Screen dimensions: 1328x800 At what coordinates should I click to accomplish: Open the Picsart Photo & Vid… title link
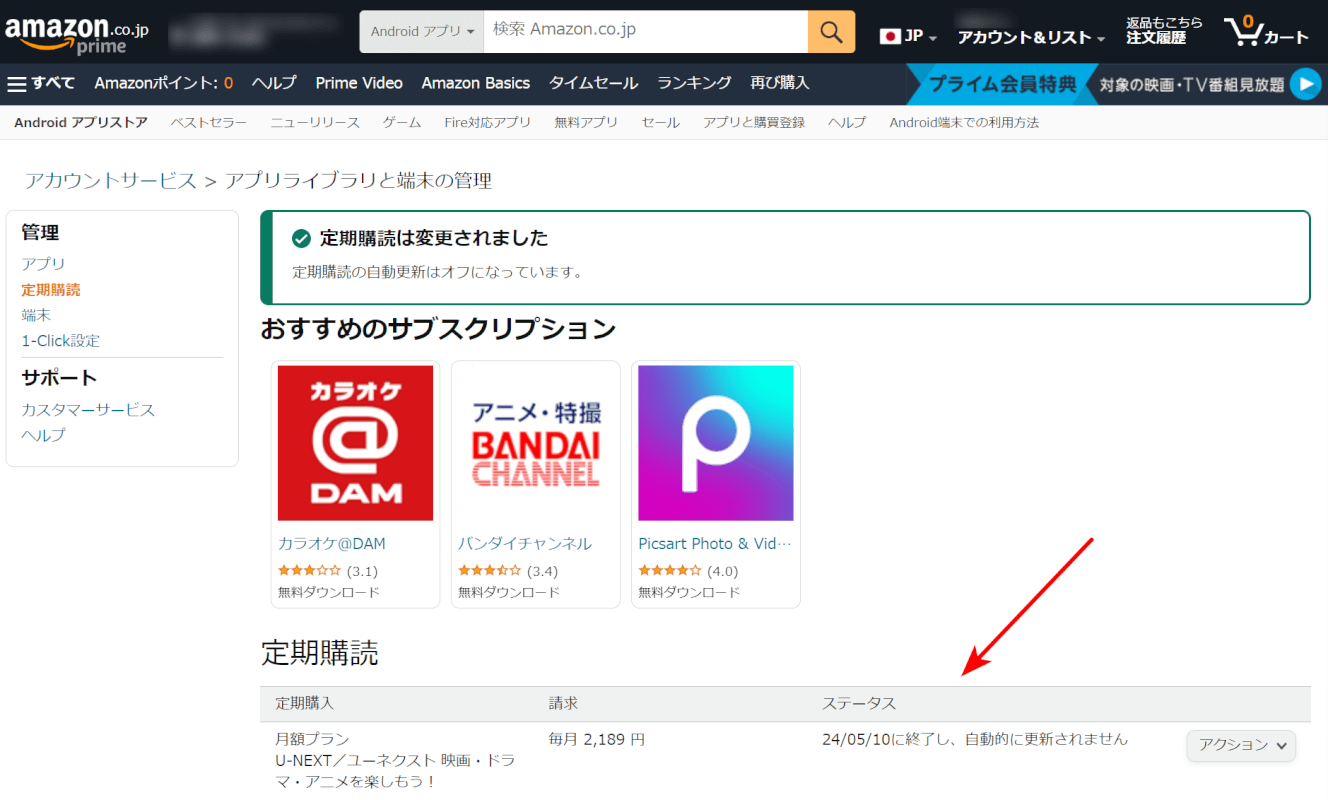pos(715,544)
